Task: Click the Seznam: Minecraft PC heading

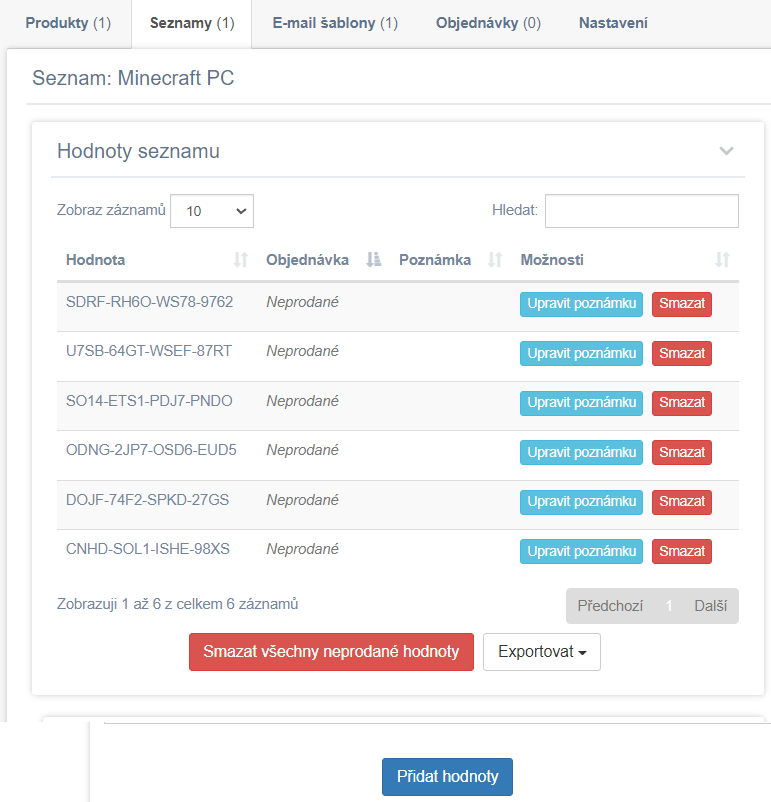Action: coord(133,78)
